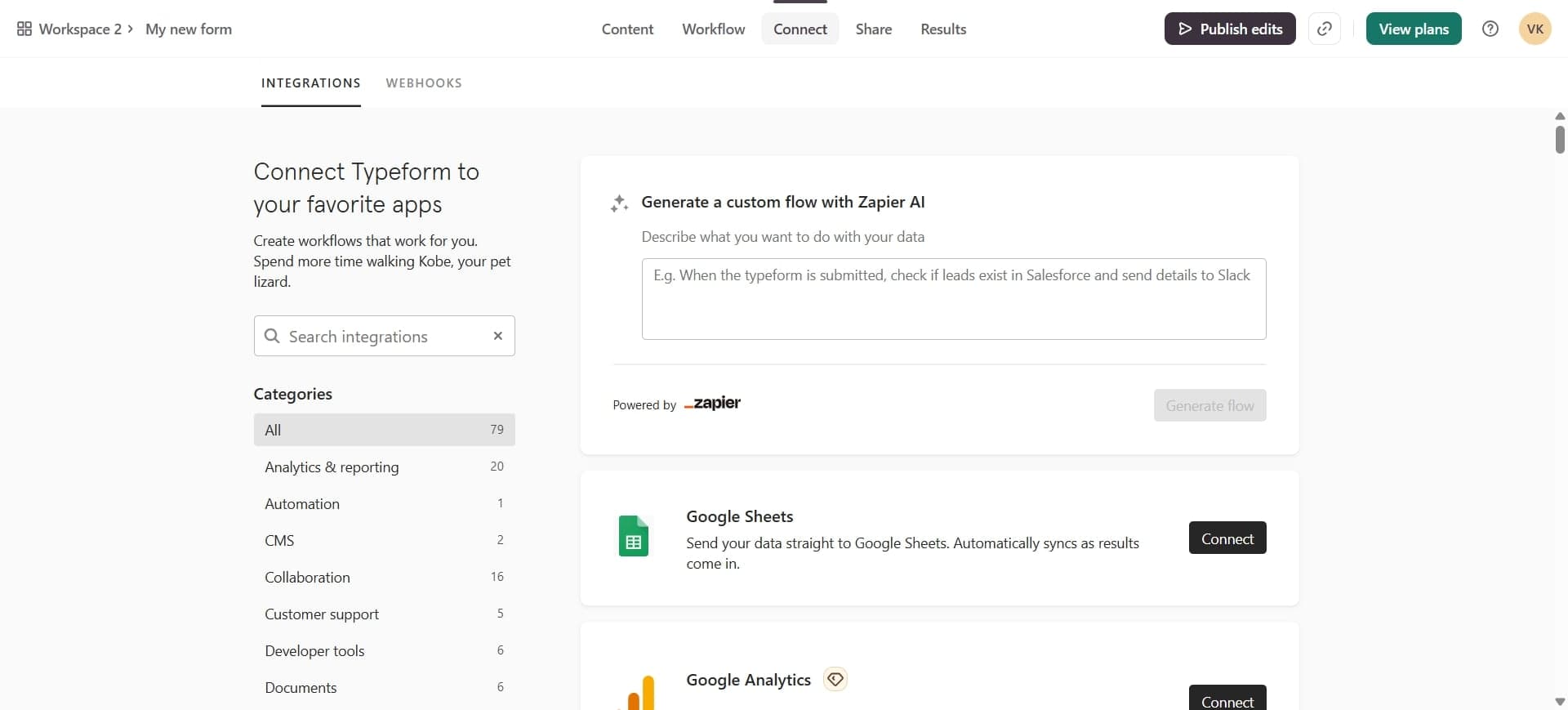Click the Google Sheets logo icon
Screen dimensions: 1568x710
pyautogui.click(x=634, y=537)
